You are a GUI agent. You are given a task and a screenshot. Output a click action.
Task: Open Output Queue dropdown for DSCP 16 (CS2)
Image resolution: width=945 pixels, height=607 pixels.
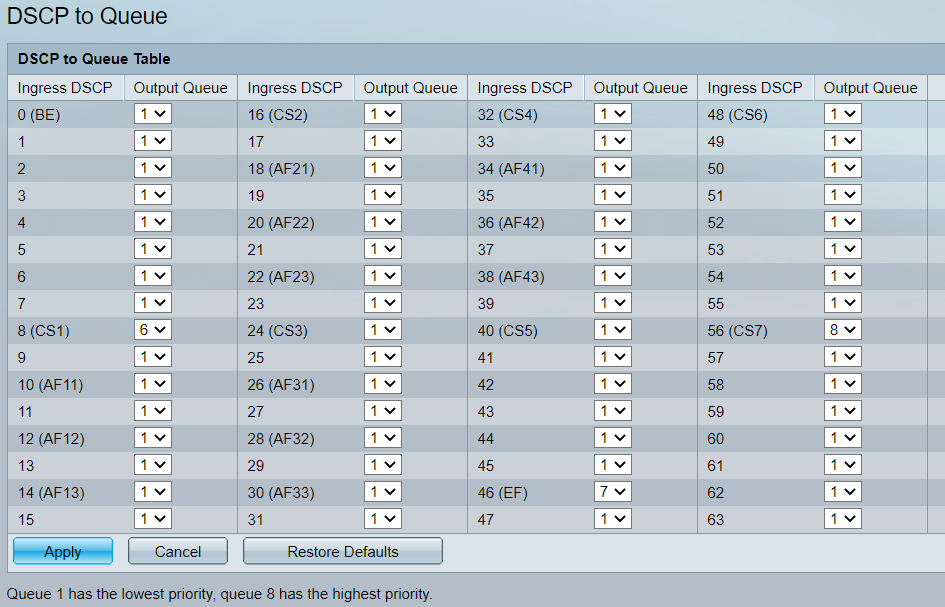(x=383, y=114)
